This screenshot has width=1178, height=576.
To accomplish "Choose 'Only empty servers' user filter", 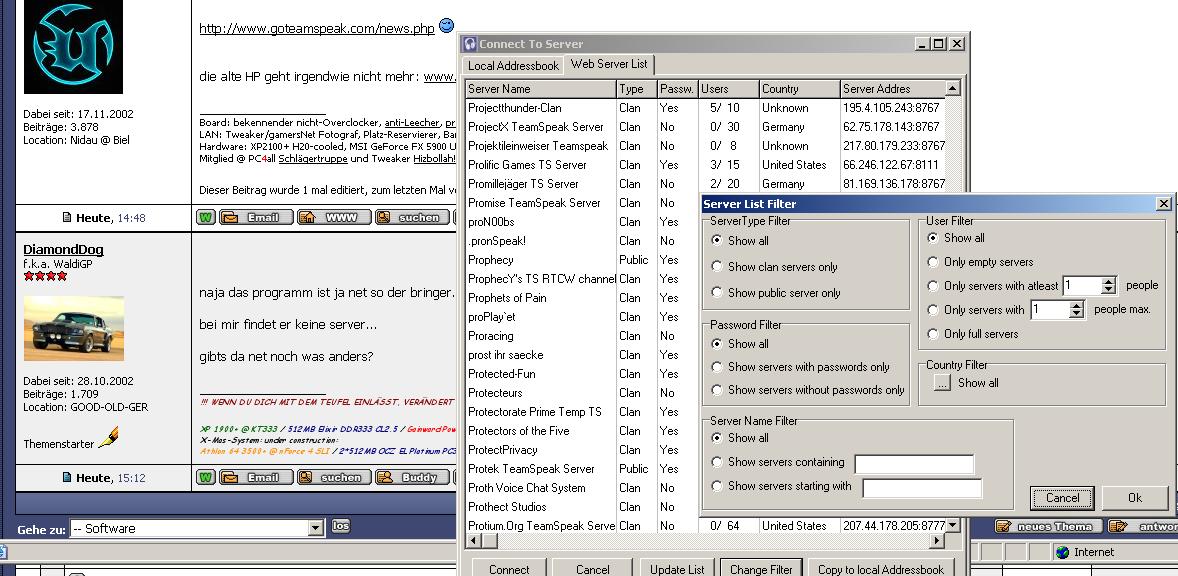I will point(933,262).
